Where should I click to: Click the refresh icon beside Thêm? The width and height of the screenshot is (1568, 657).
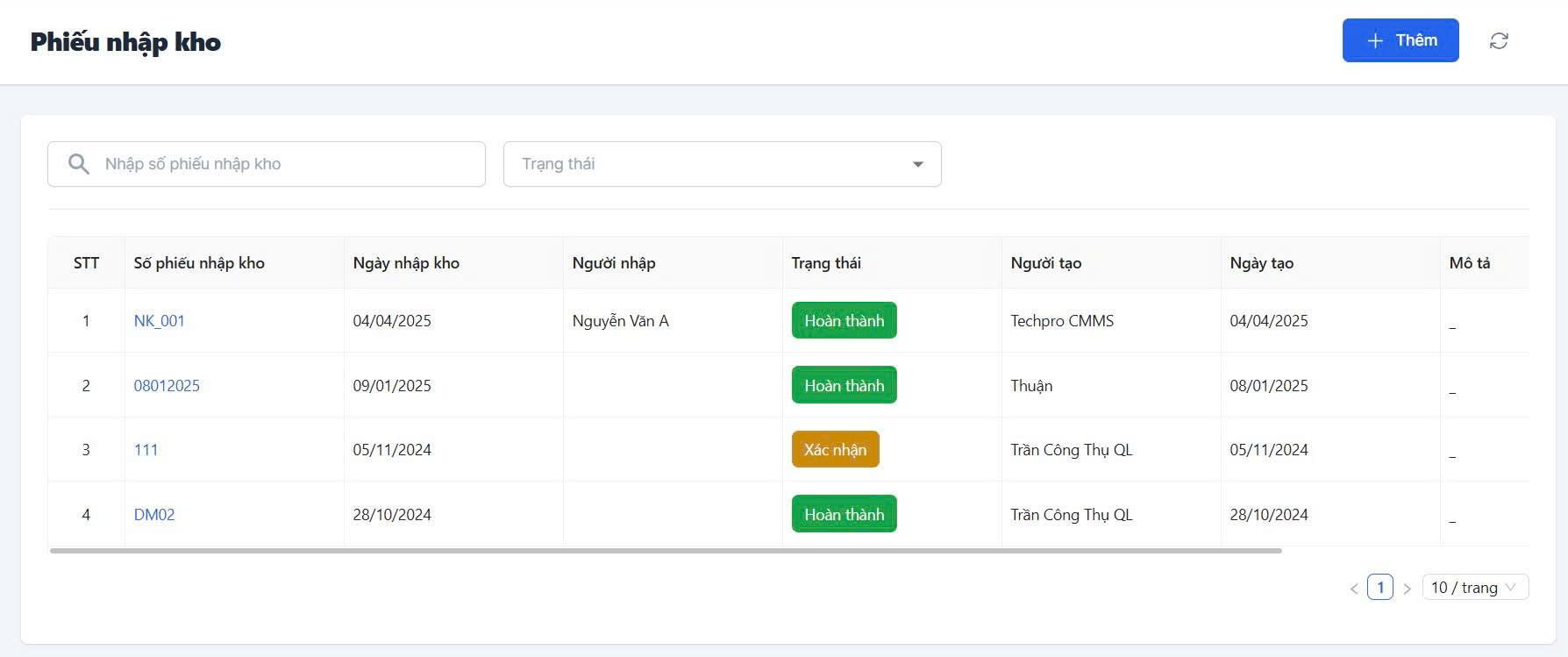point(1499,41)
